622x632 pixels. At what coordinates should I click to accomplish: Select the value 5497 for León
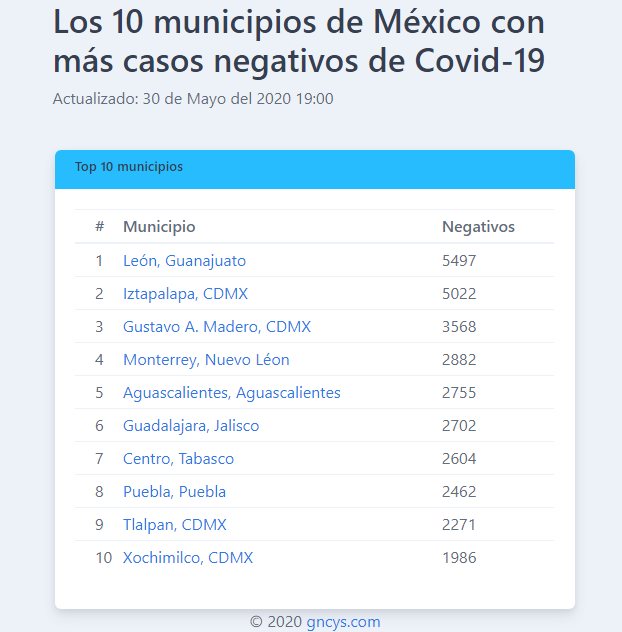pyautogui.click(x=459, y=261)
